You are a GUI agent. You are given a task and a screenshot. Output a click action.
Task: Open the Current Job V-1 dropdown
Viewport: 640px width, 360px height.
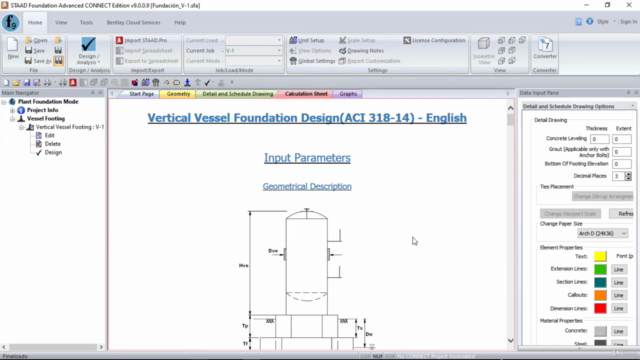279,51
